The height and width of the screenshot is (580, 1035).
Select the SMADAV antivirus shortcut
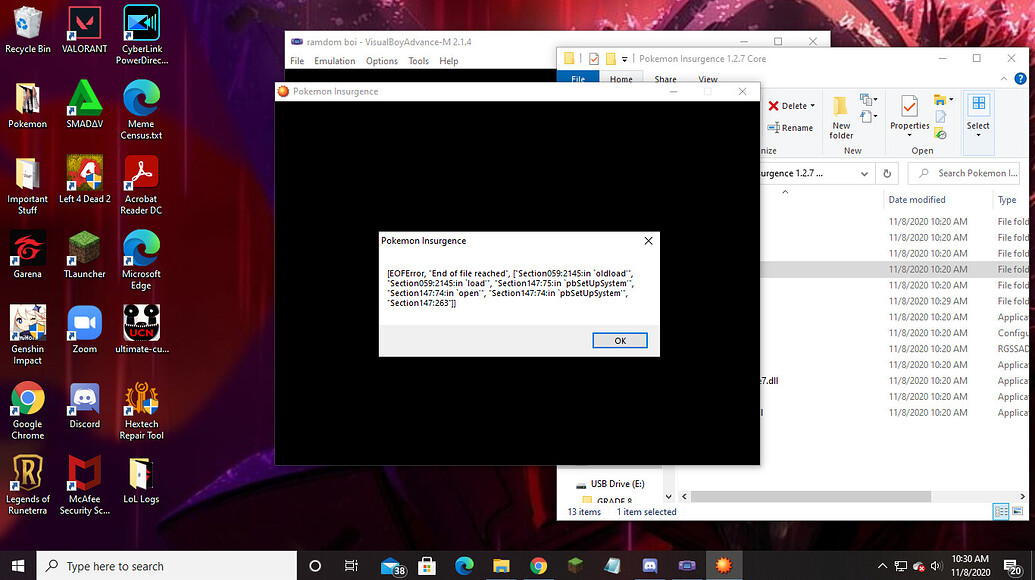pyautogui.click(x=84, y=106)
